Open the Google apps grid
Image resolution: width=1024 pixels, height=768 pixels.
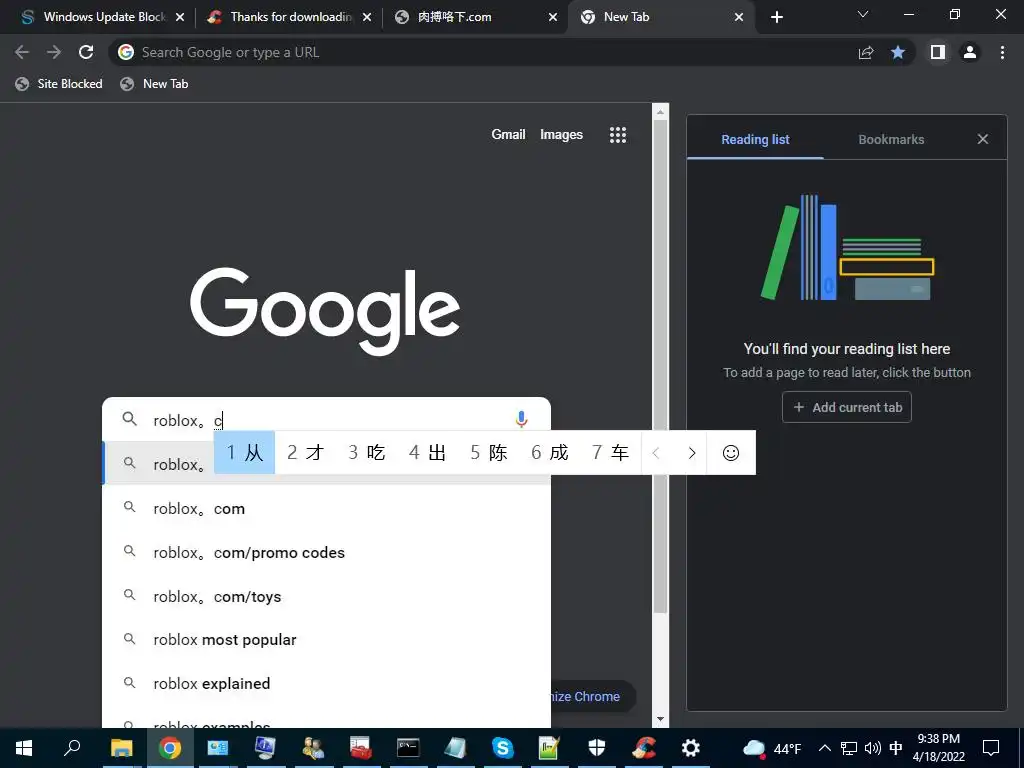tap(618, 135)
